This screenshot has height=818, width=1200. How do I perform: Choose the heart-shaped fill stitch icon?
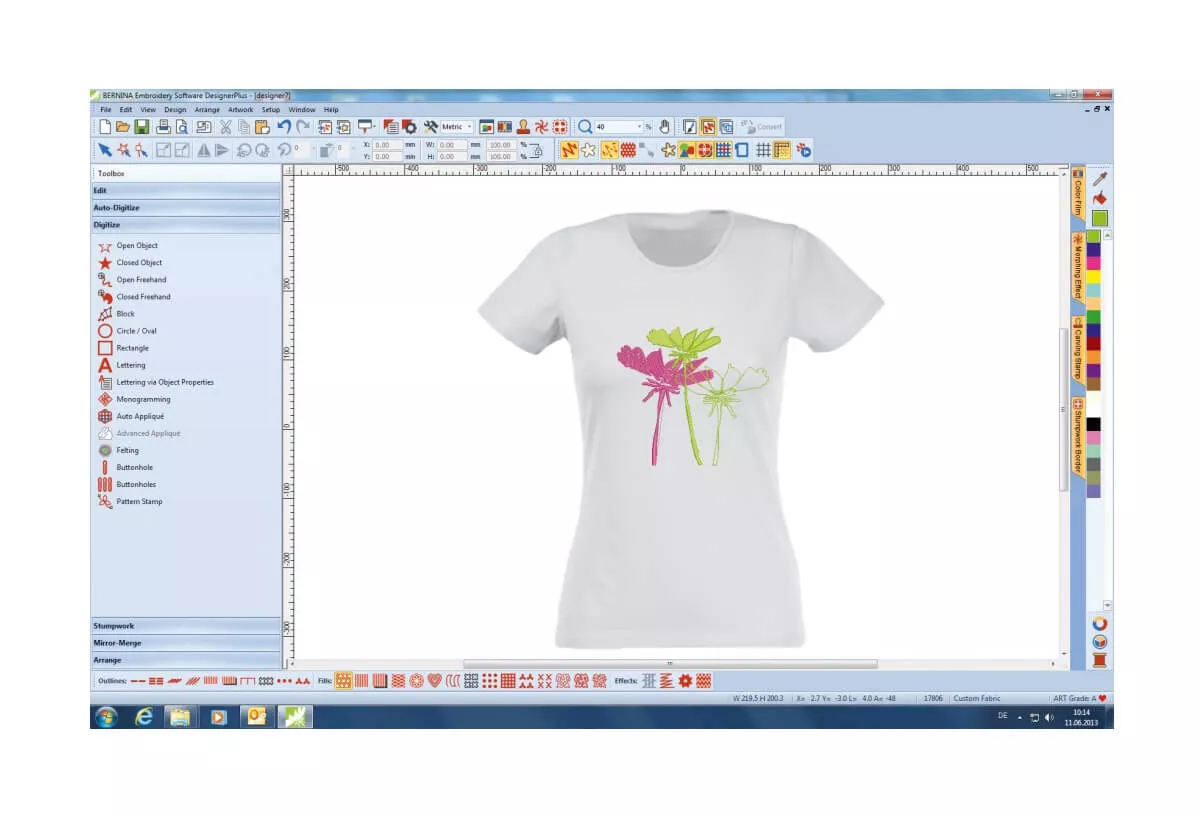(x=434, y=681)
